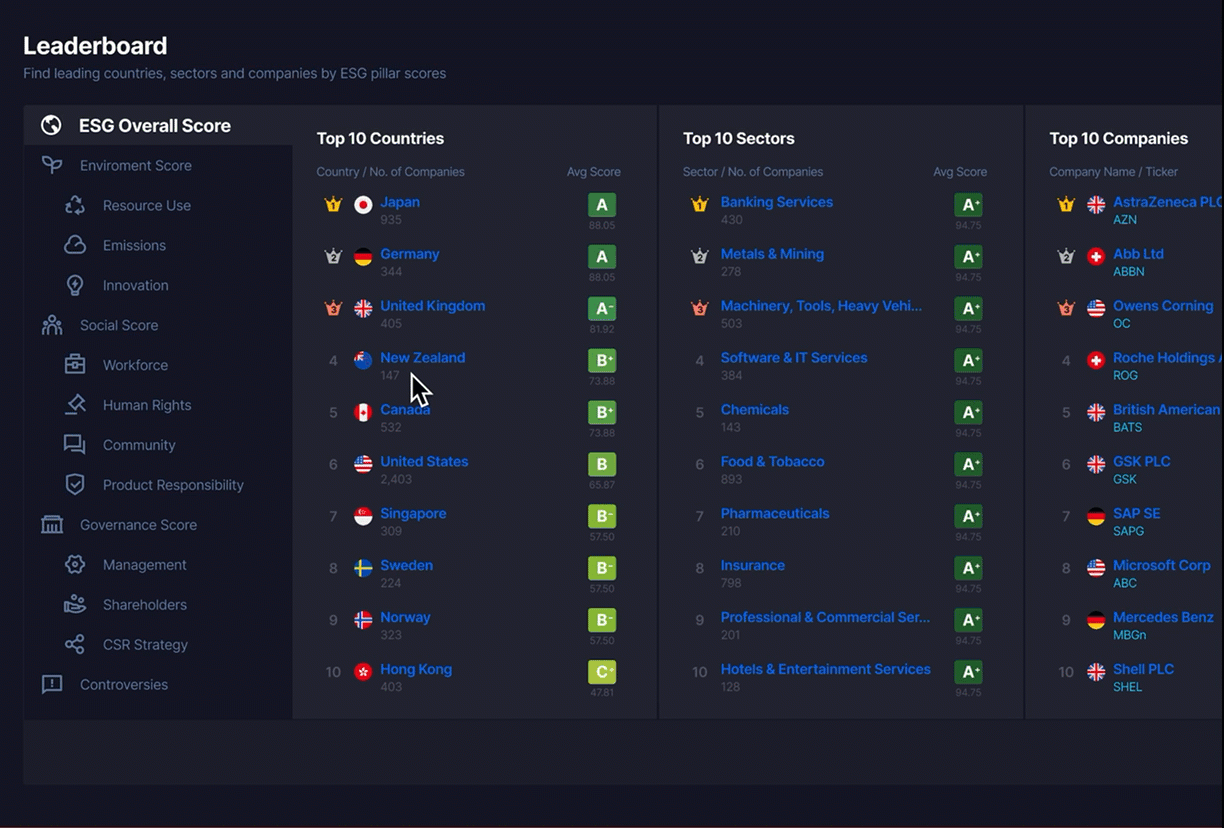The image size is (1224, 828).
Task: Open the Japan country link
Action: point(400,202)
